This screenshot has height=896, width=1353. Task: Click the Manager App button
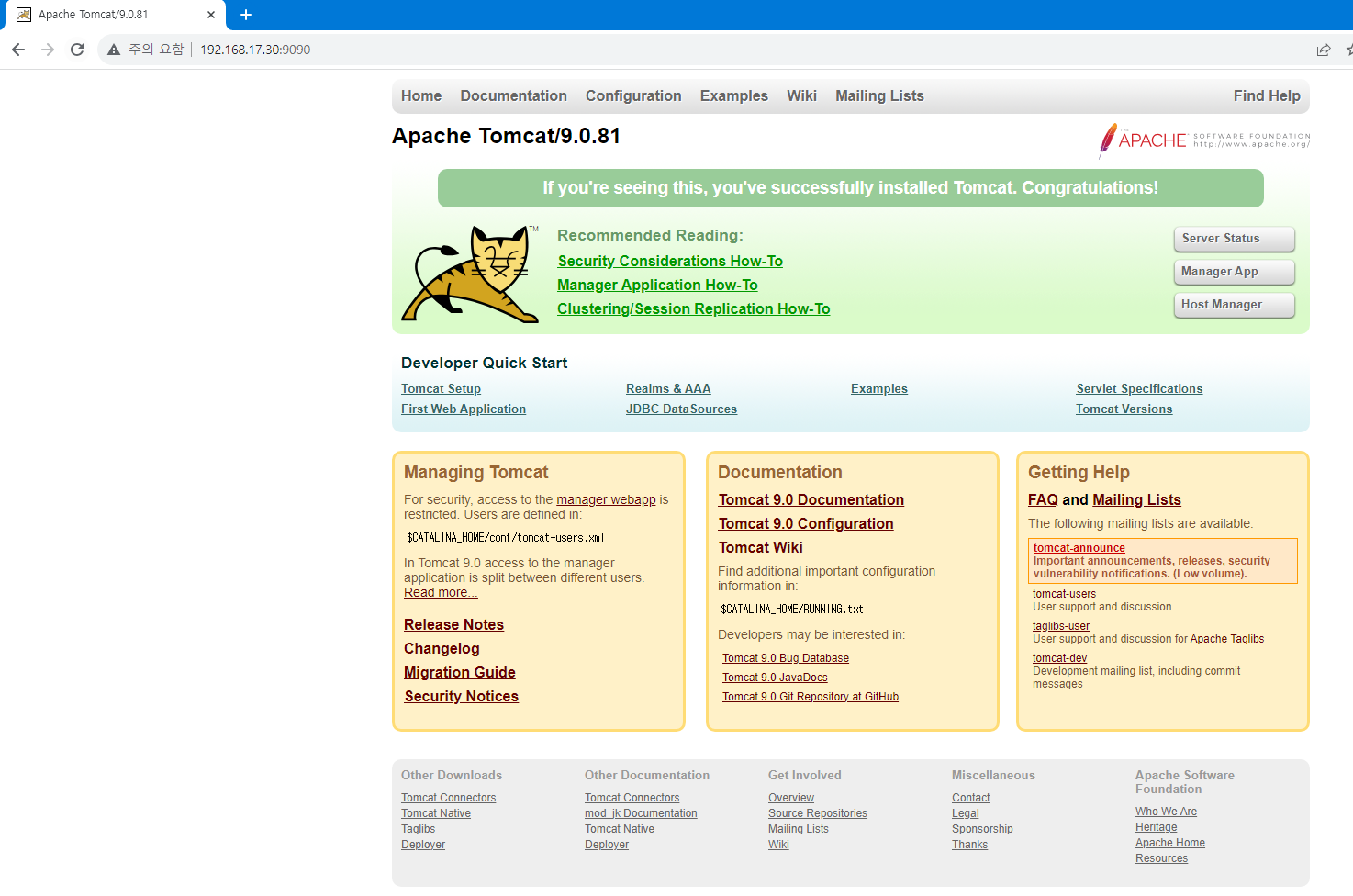1234,272
